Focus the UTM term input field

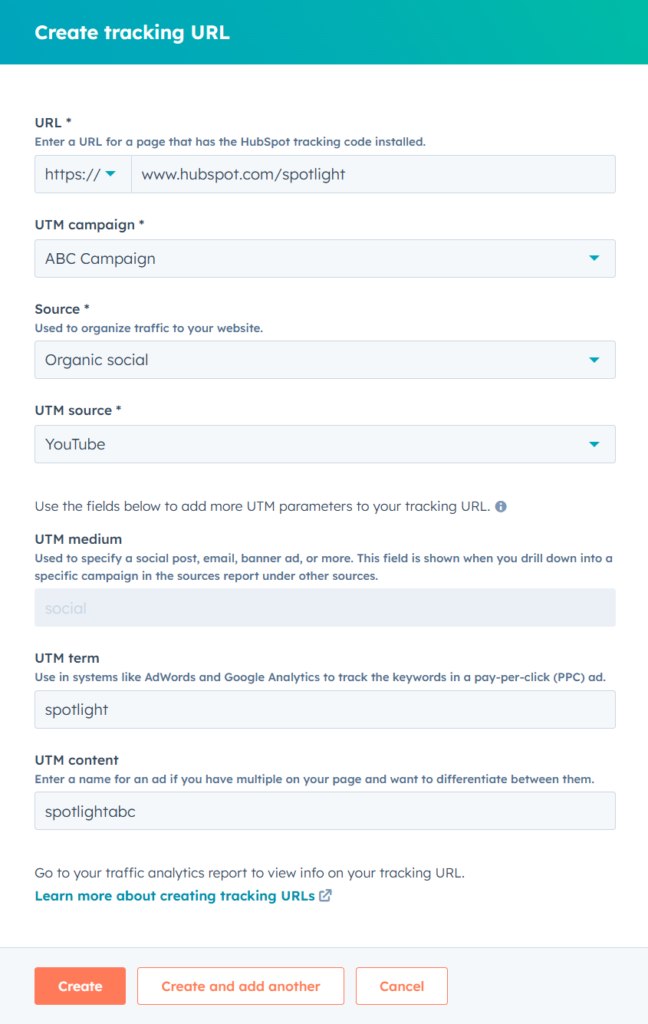(x=325, y=709)
